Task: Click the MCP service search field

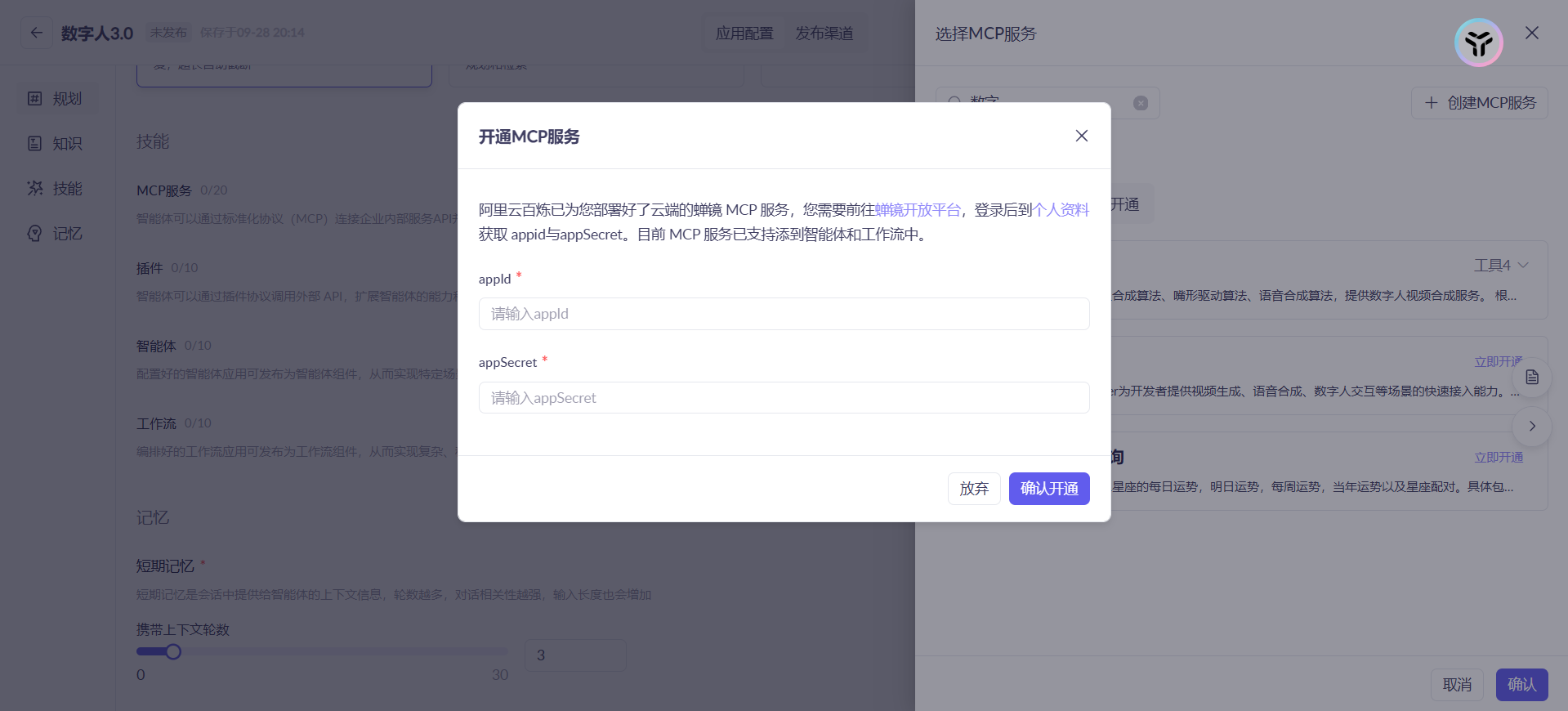Action: pos(1048,103)
